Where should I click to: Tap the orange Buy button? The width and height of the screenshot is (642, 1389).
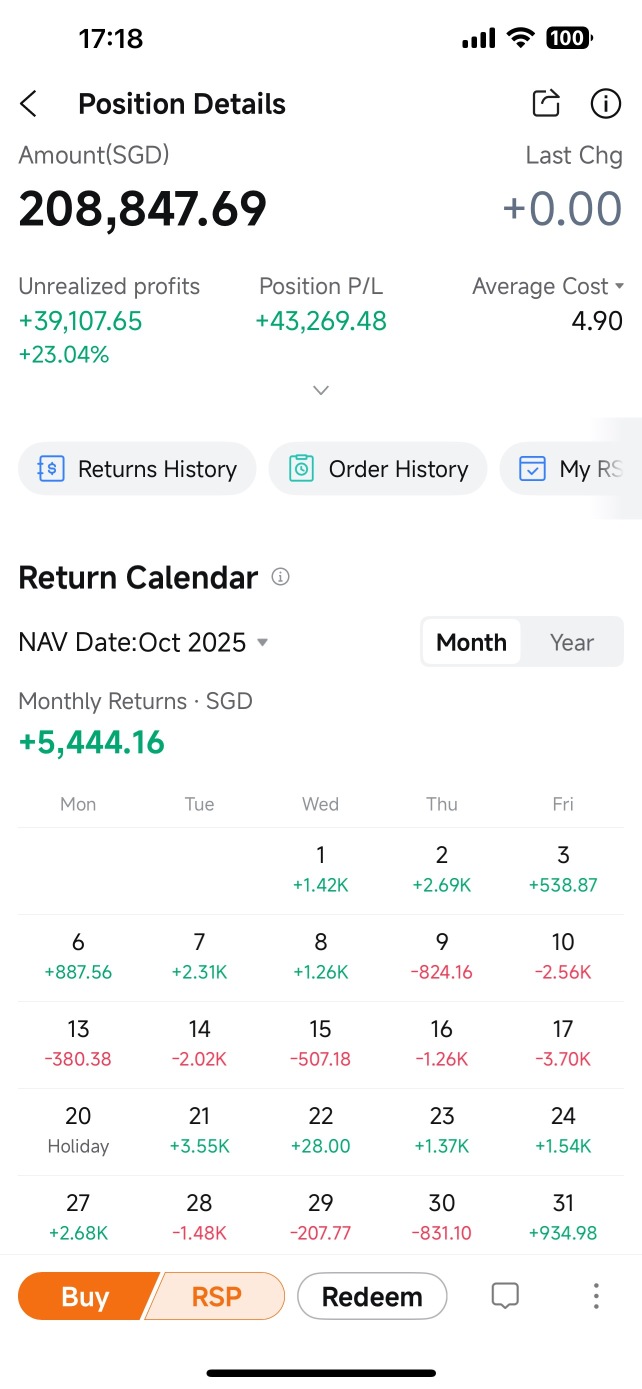[x=86, y=1297]
